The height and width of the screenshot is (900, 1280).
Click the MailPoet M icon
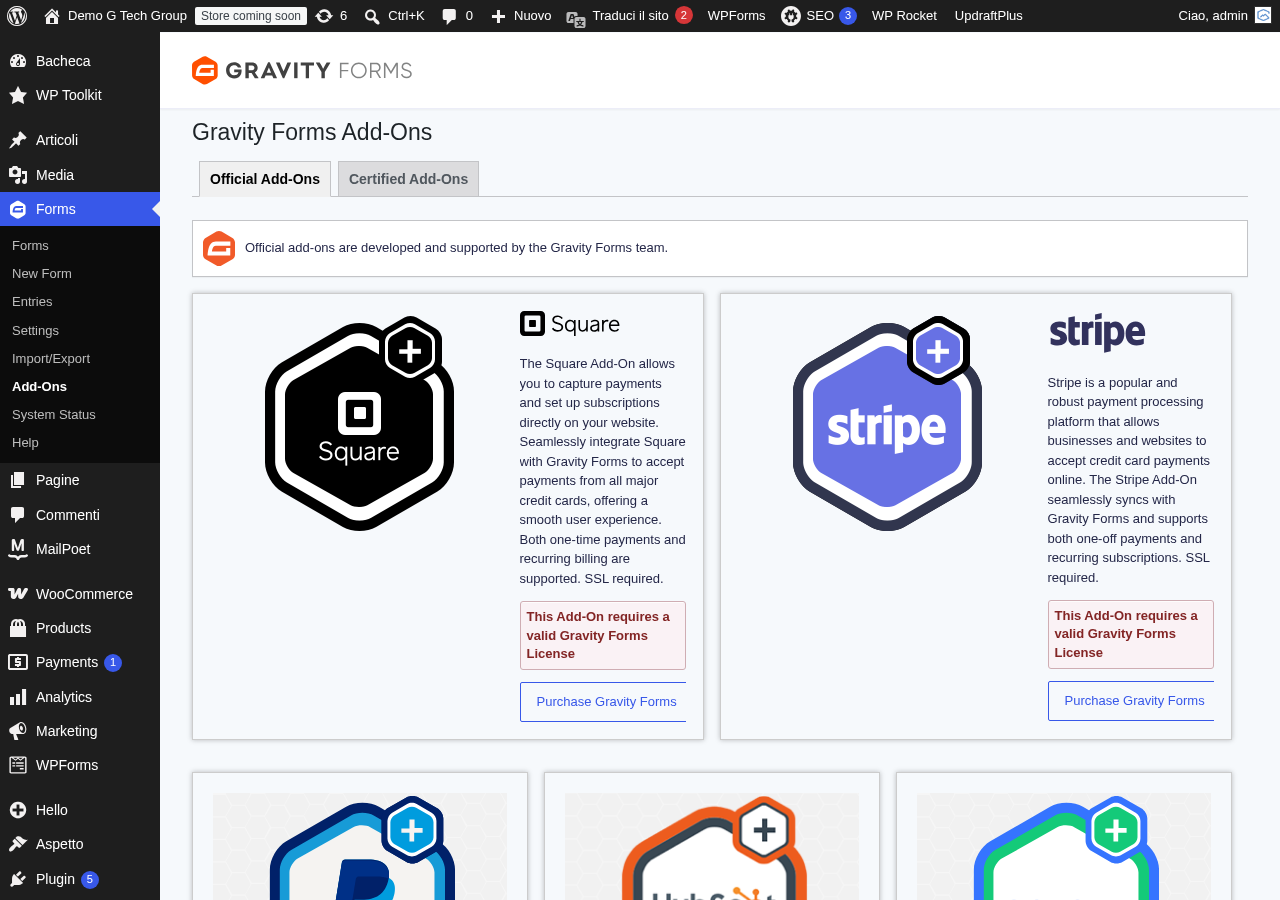click(18, 549)
